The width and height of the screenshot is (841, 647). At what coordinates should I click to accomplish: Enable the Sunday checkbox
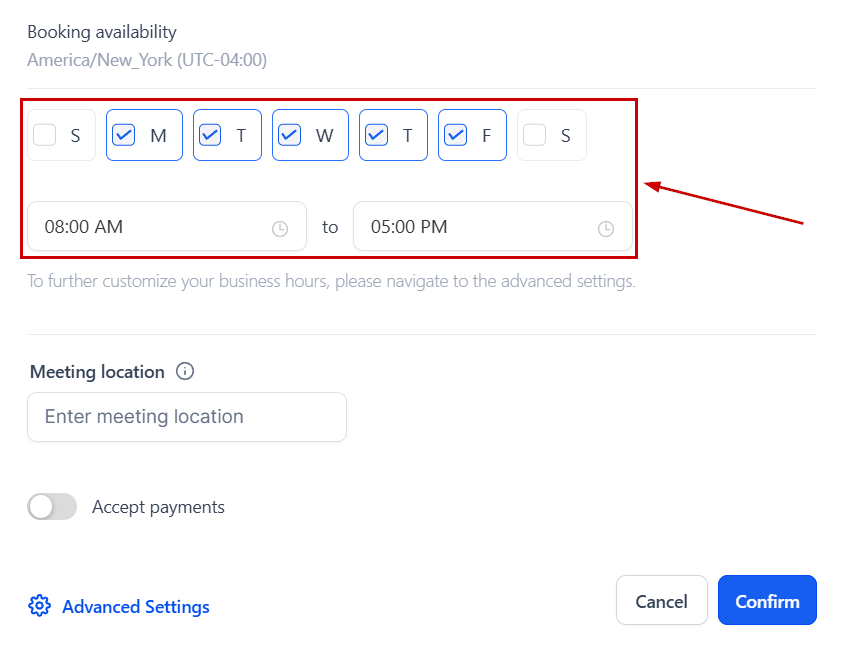click(45, 135)
